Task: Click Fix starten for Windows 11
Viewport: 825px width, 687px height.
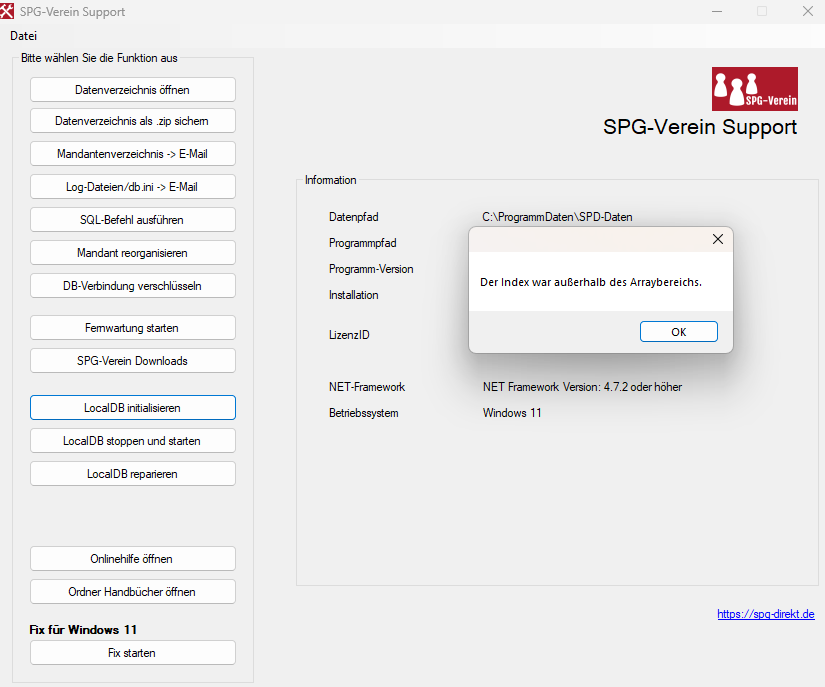Action: pos(133,653)
